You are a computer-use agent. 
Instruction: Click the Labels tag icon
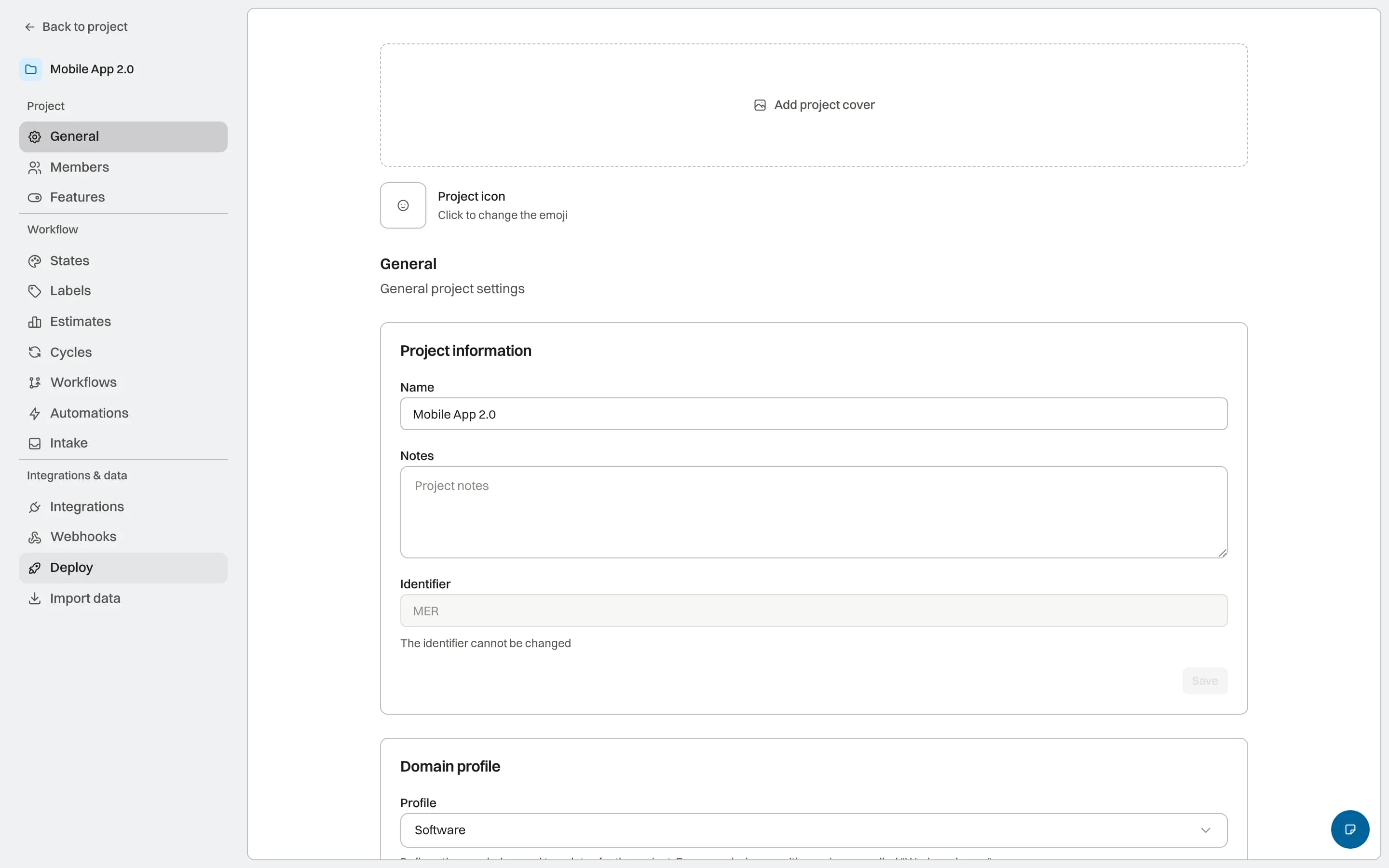click(x=35, y=291)
